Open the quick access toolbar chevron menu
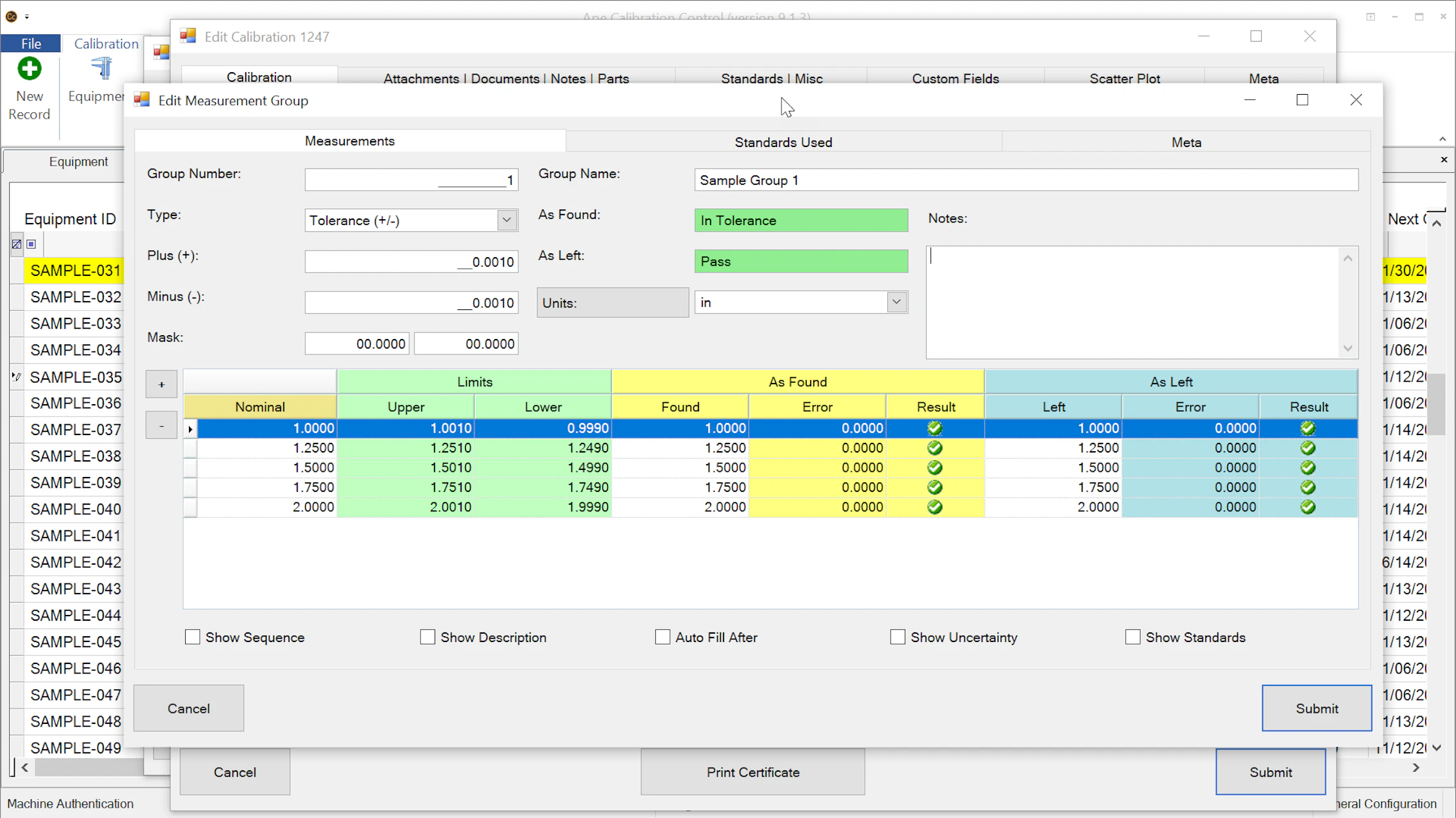The image size is (1456, 818). [27, 15]
